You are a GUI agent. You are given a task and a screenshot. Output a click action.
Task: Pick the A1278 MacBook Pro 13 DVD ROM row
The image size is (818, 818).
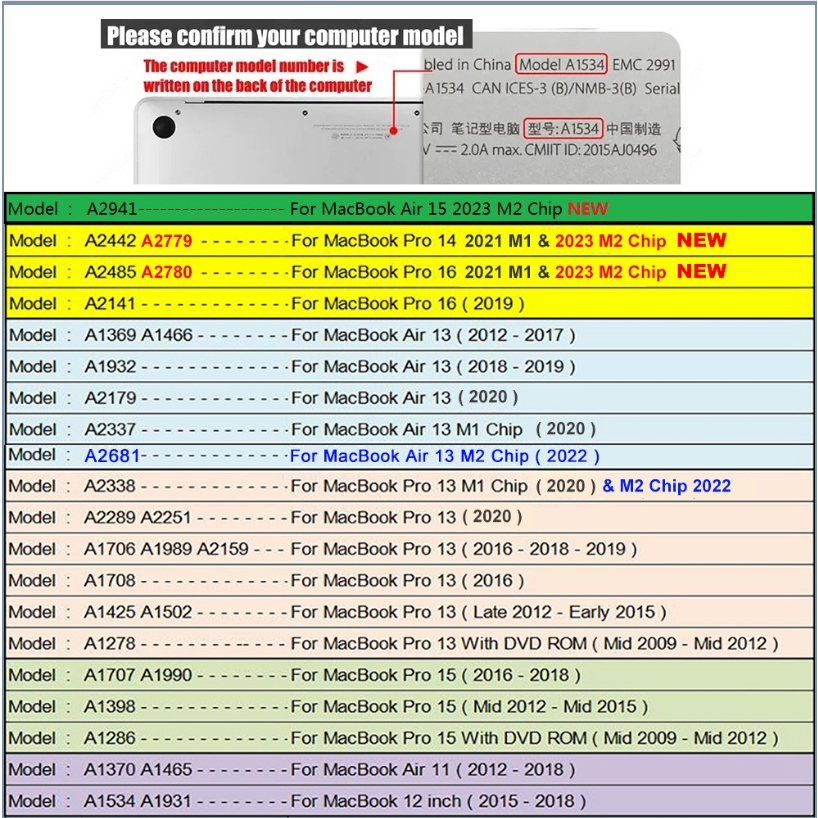[x=409, y=643]
